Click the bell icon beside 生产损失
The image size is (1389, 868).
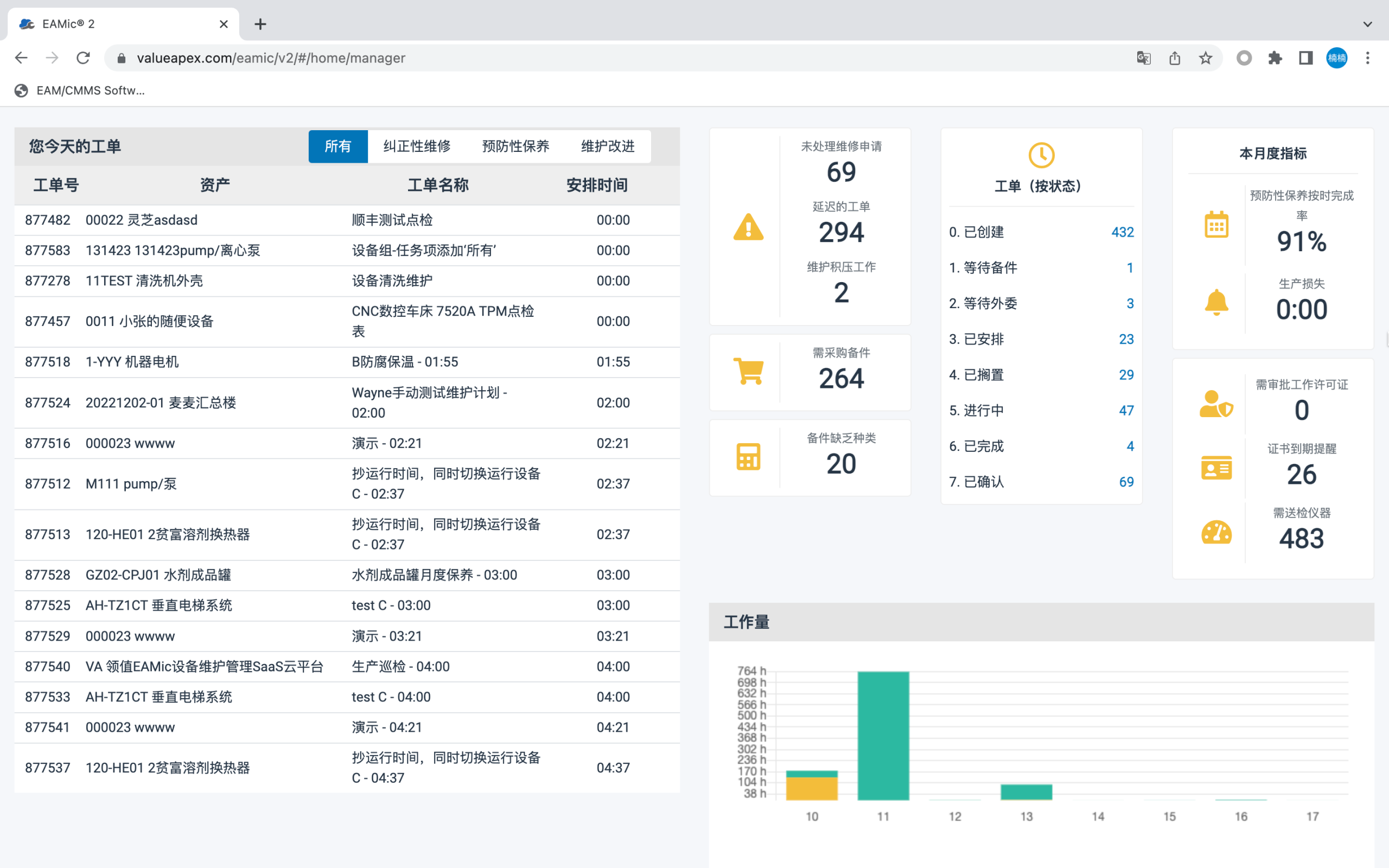1216,302
